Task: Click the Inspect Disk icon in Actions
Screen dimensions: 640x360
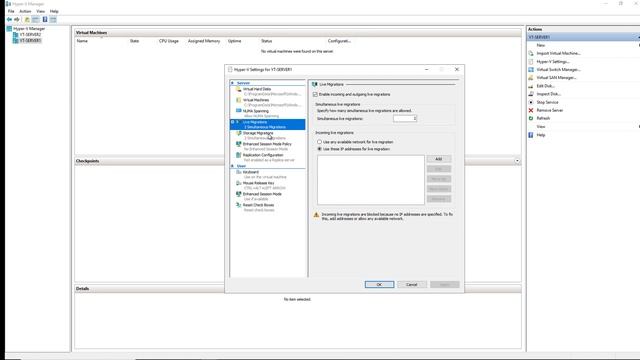Action: click(531, 94)
